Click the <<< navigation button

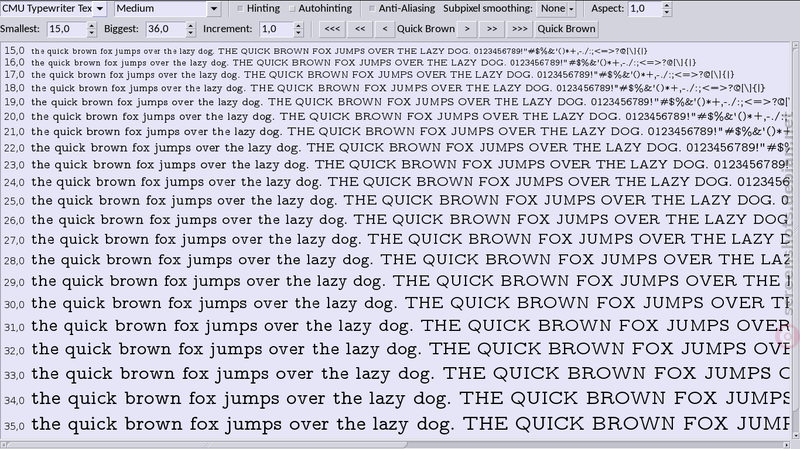[332, 29]
